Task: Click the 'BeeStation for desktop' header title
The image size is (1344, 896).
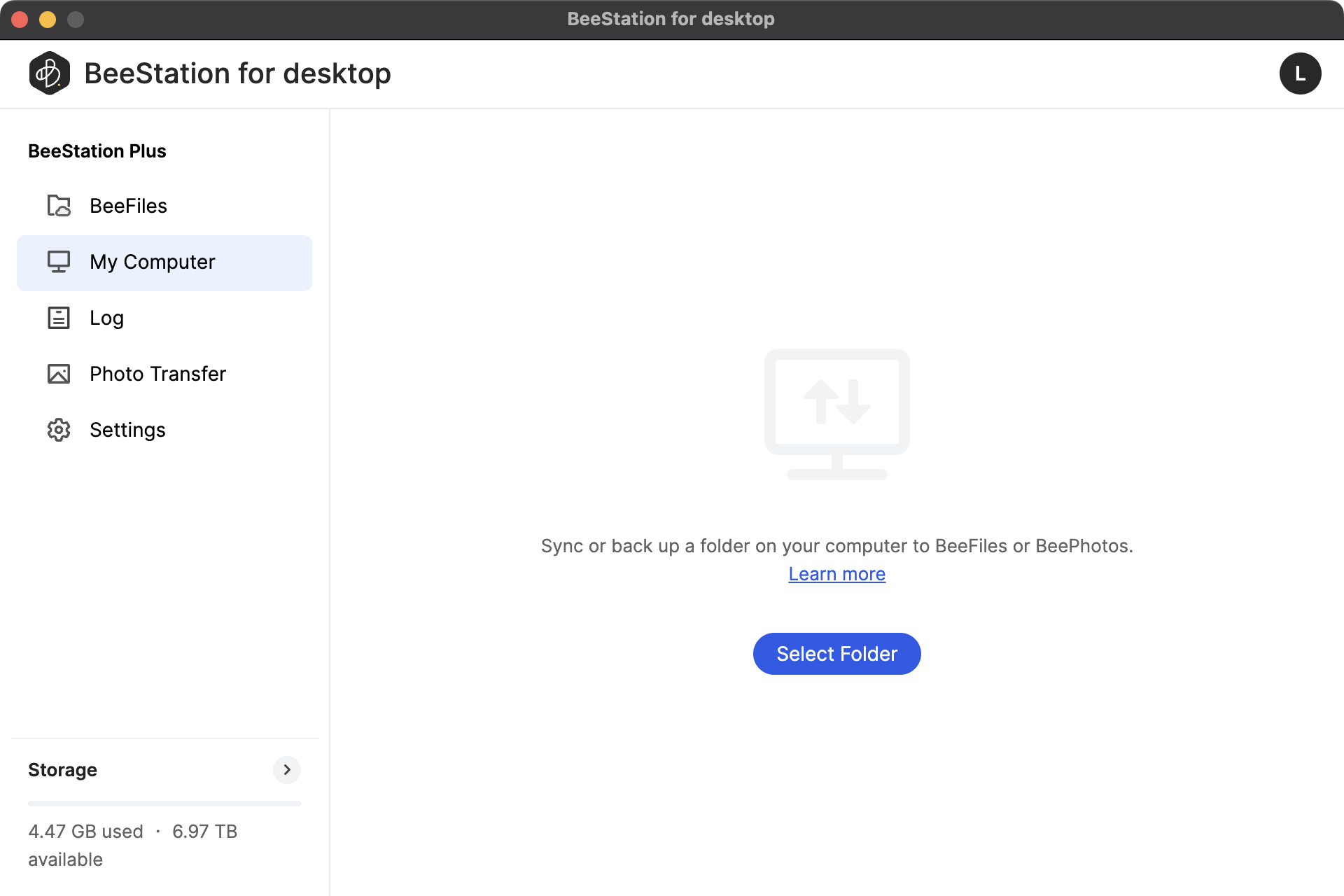Action: [237, 73]
